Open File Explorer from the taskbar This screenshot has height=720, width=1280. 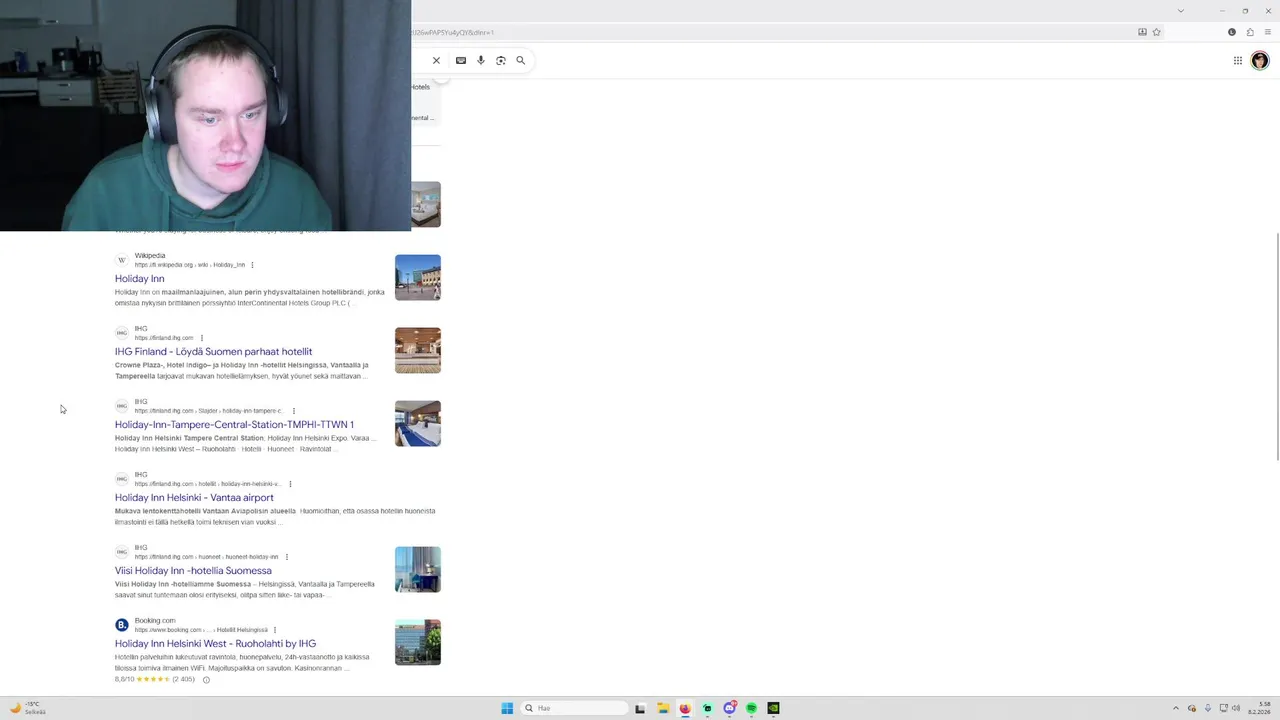click(x=662, y=708)
